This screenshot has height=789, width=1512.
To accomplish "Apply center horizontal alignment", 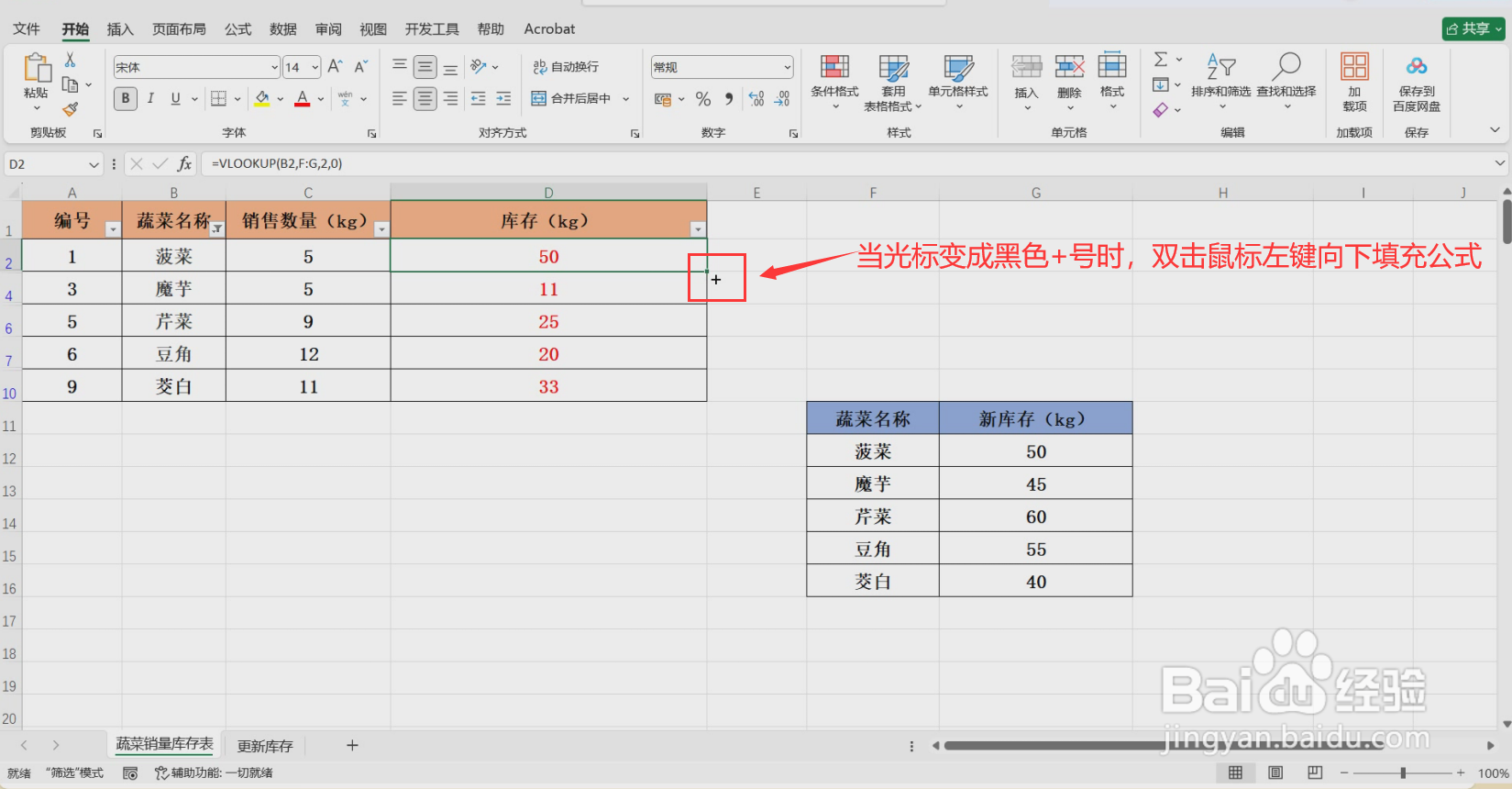I will click(x=425, y=98).
